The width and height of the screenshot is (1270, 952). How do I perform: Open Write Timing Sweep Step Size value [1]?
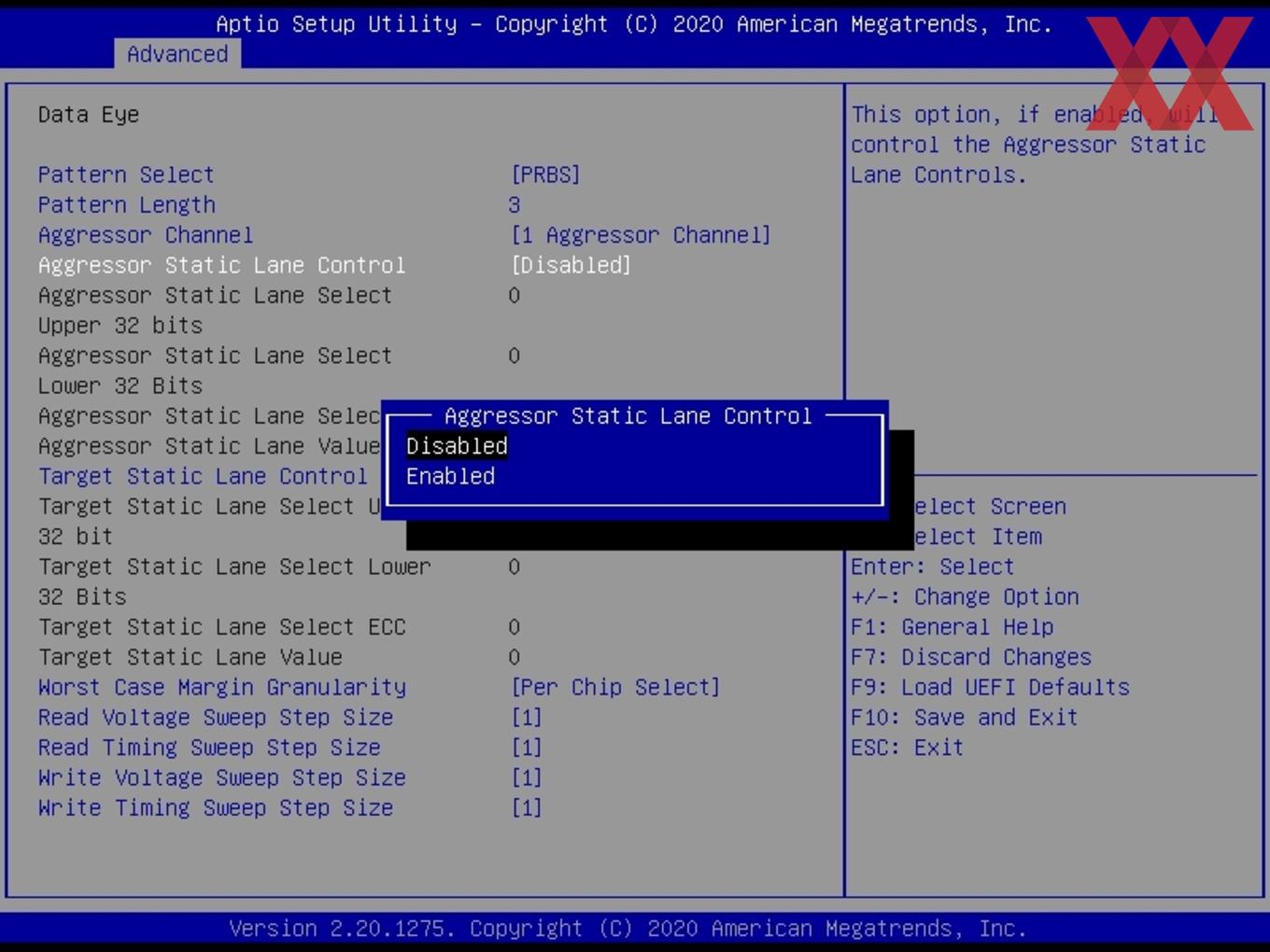point(526,807)
